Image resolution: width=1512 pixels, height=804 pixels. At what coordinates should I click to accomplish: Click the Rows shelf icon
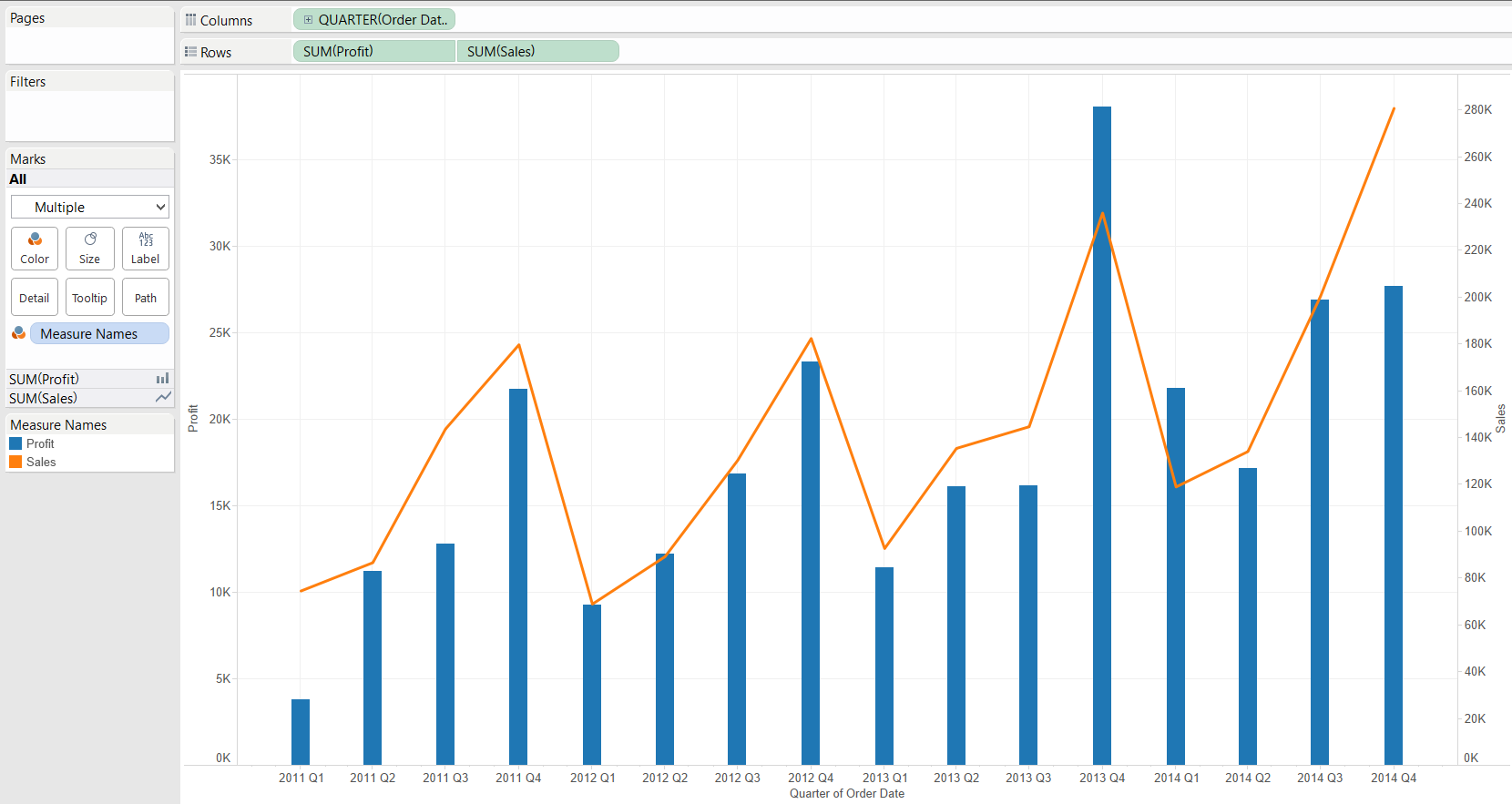pyautogui.click(x=190, y=52)
